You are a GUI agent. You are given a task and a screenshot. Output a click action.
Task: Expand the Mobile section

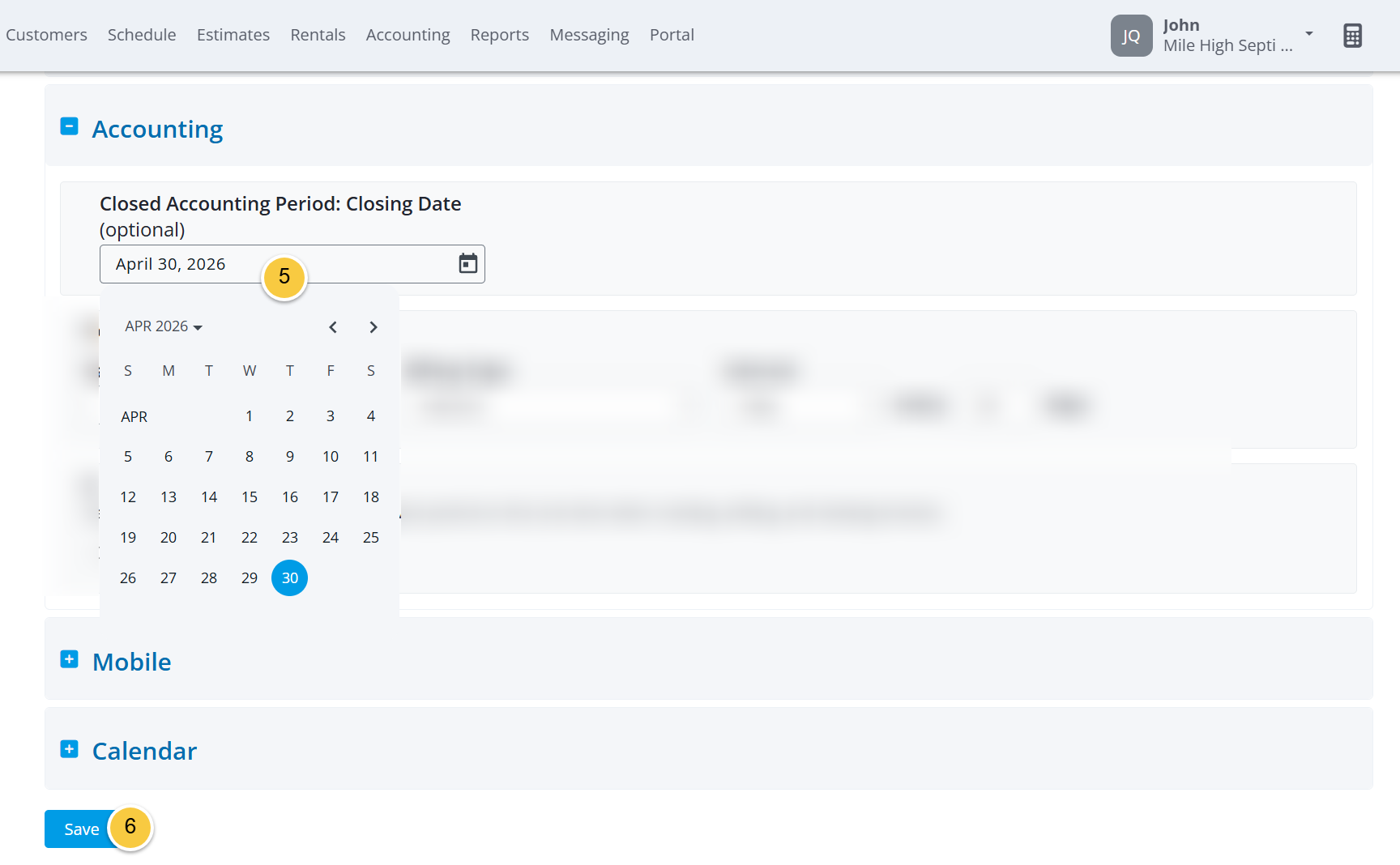click(x=70, y=659)
